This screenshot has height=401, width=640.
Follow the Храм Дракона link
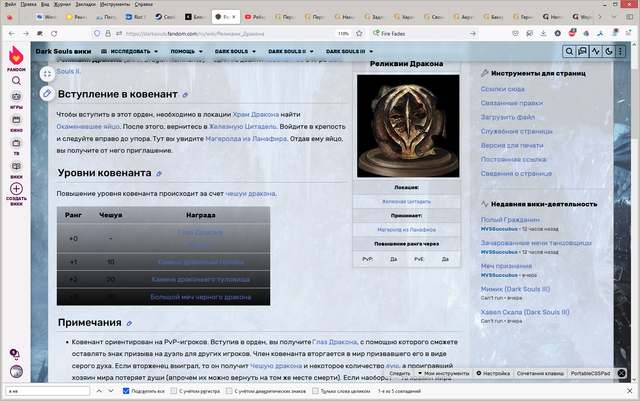click(256, 114)
